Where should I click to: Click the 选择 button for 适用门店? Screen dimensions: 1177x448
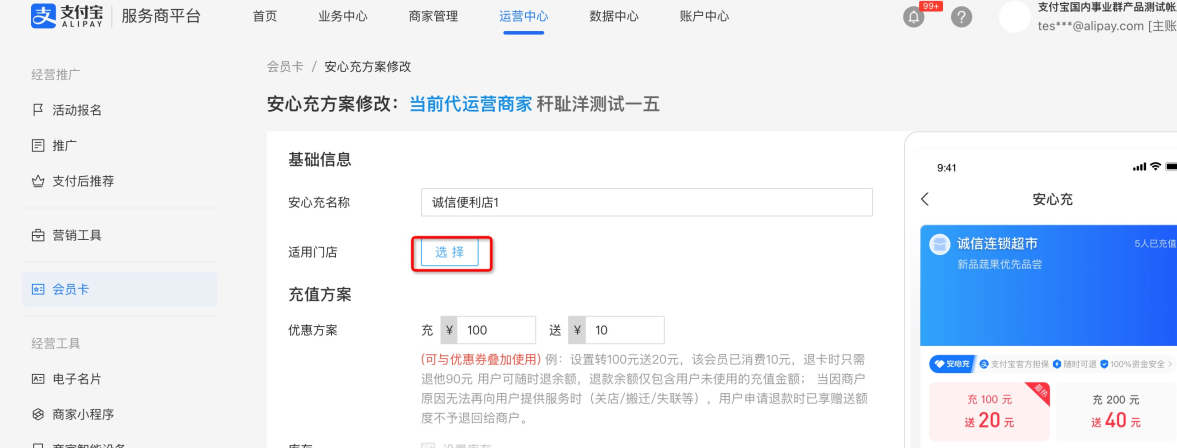(x=450, y=253)
